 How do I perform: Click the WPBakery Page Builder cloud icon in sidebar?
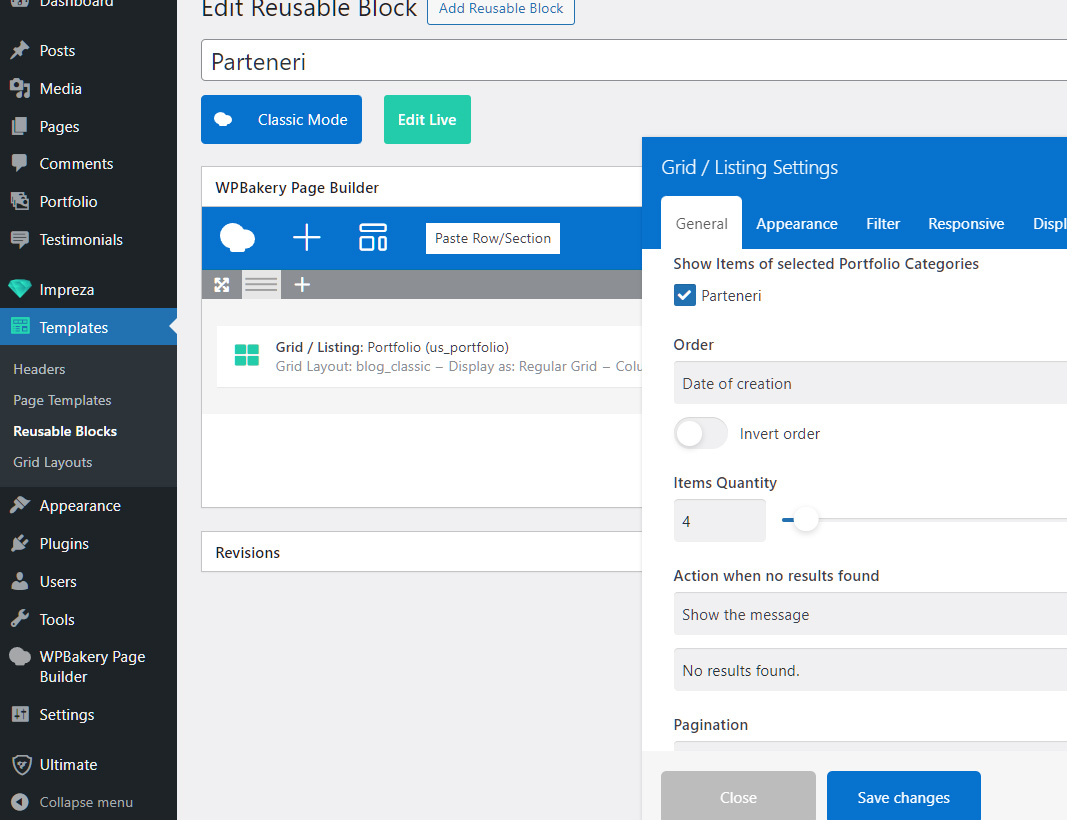click(20, 657)
